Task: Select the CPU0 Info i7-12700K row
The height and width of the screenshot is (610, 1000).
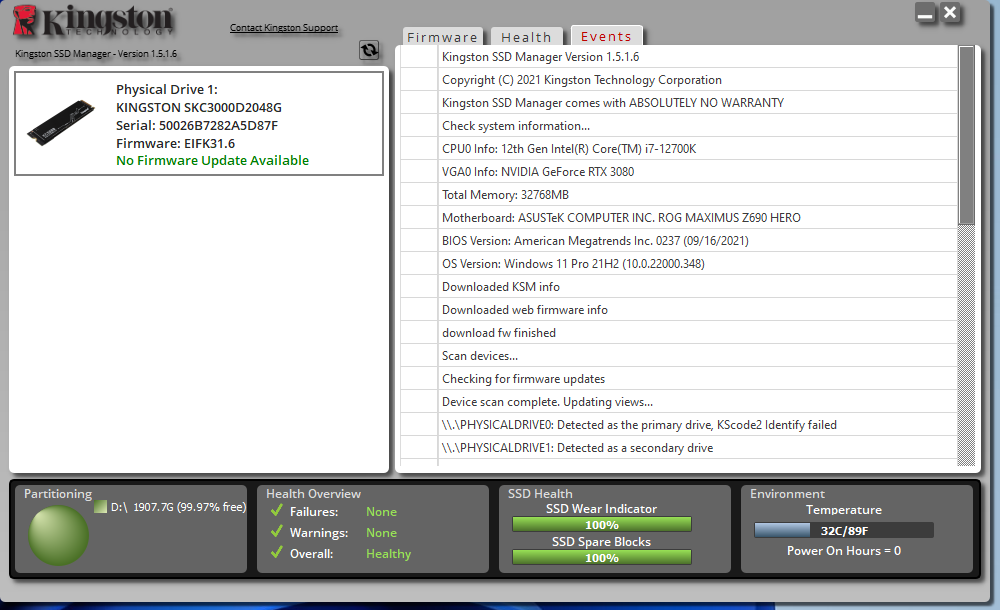Action: (x=679, y=149)
